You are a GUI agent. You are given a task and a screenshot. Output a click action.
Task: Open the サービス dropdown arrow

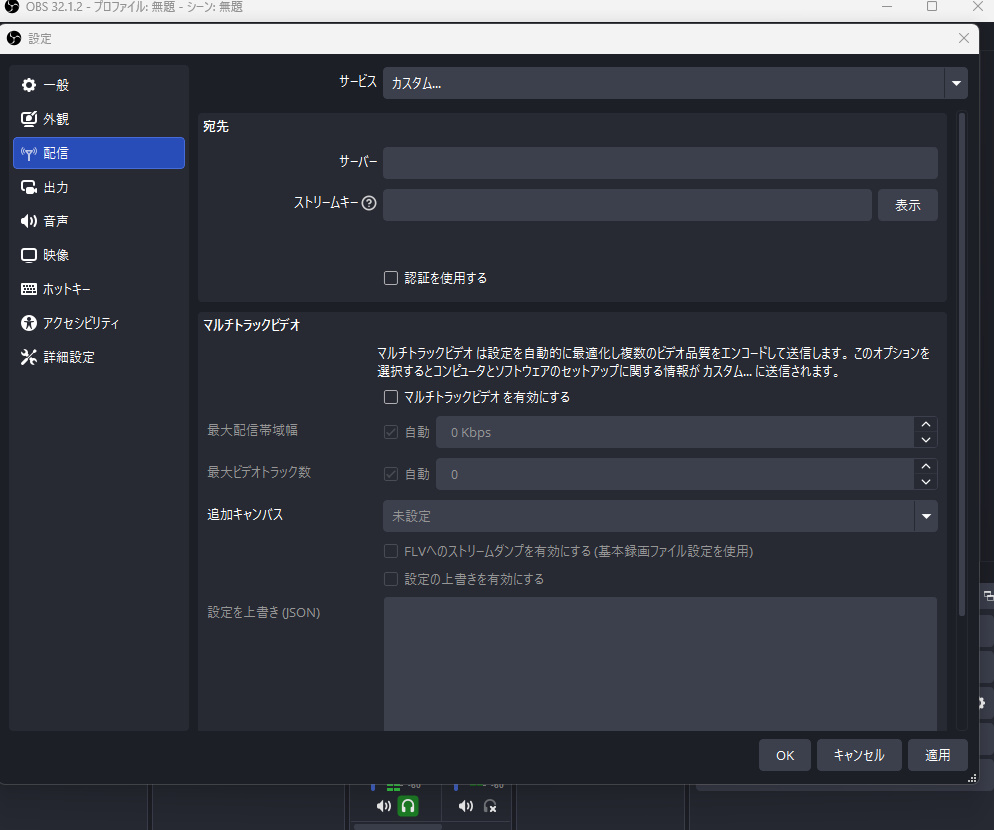click(x=956, y=83)
